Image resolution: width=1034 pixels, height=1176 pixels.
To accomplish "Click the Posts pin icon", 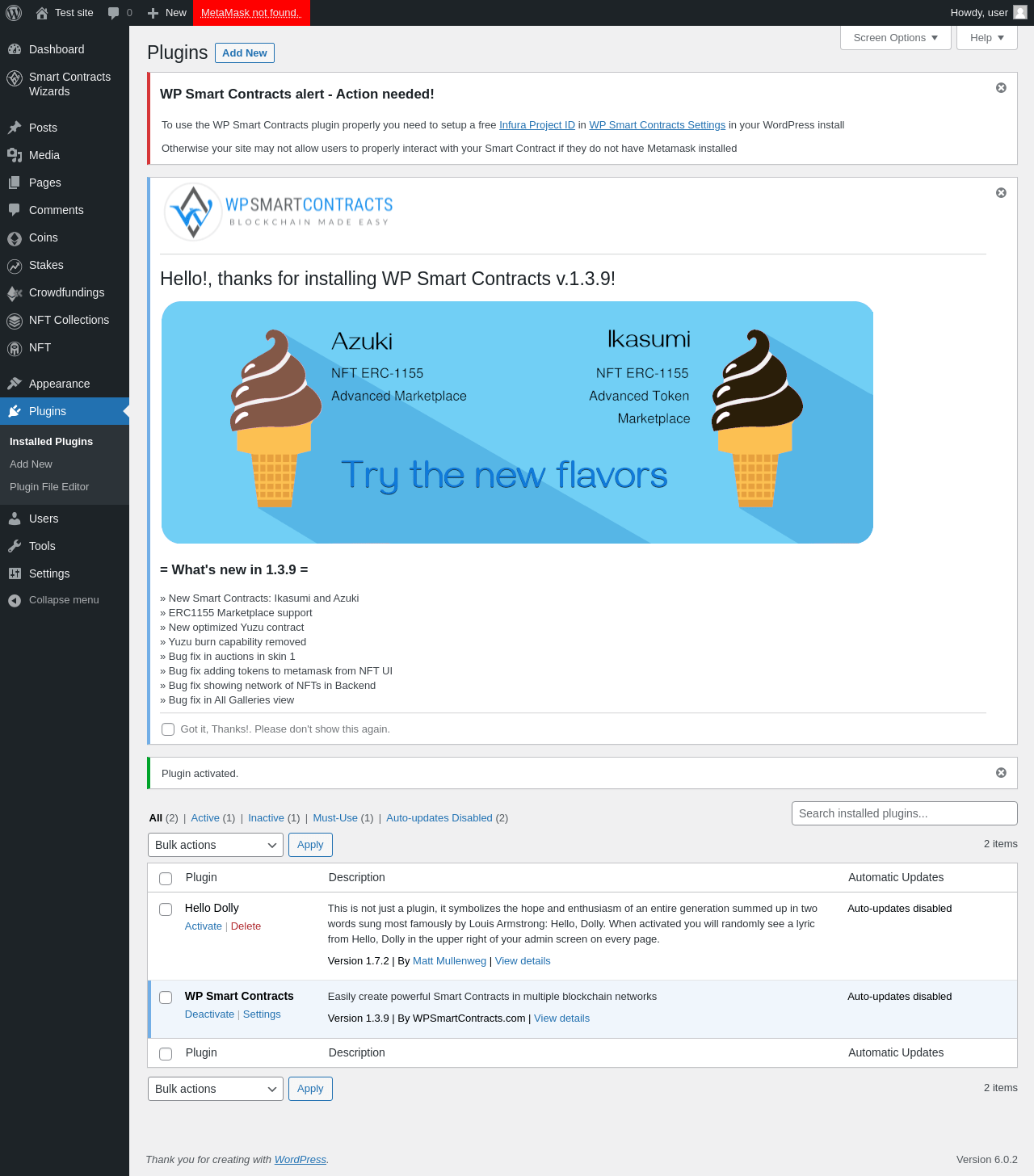I will point(15,128).
